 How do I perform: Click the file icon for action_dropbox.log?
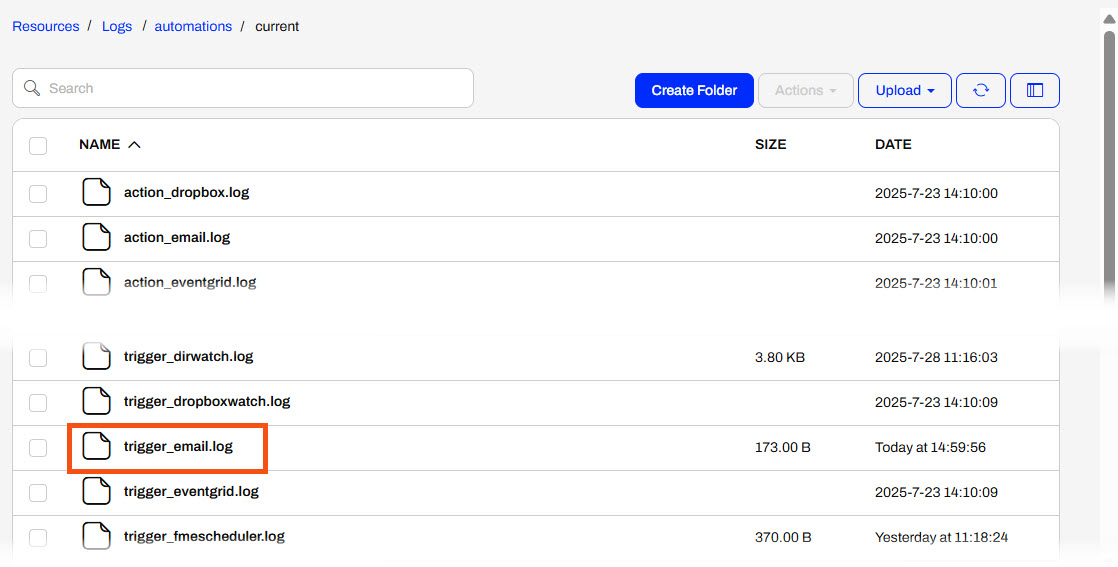tap(96, 192)
